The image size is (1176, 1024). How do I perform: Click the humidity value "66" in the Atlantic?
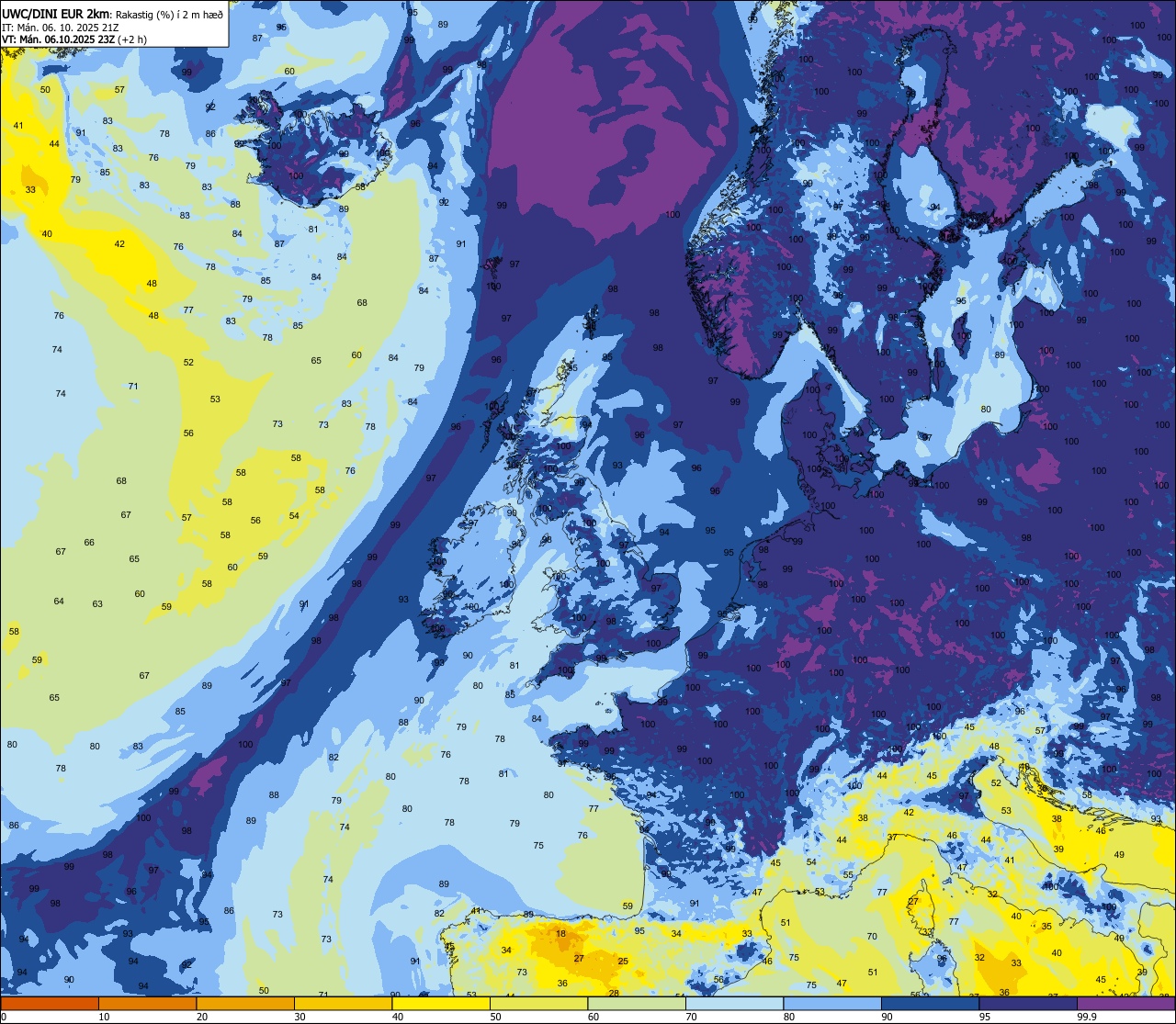[89, 543]
